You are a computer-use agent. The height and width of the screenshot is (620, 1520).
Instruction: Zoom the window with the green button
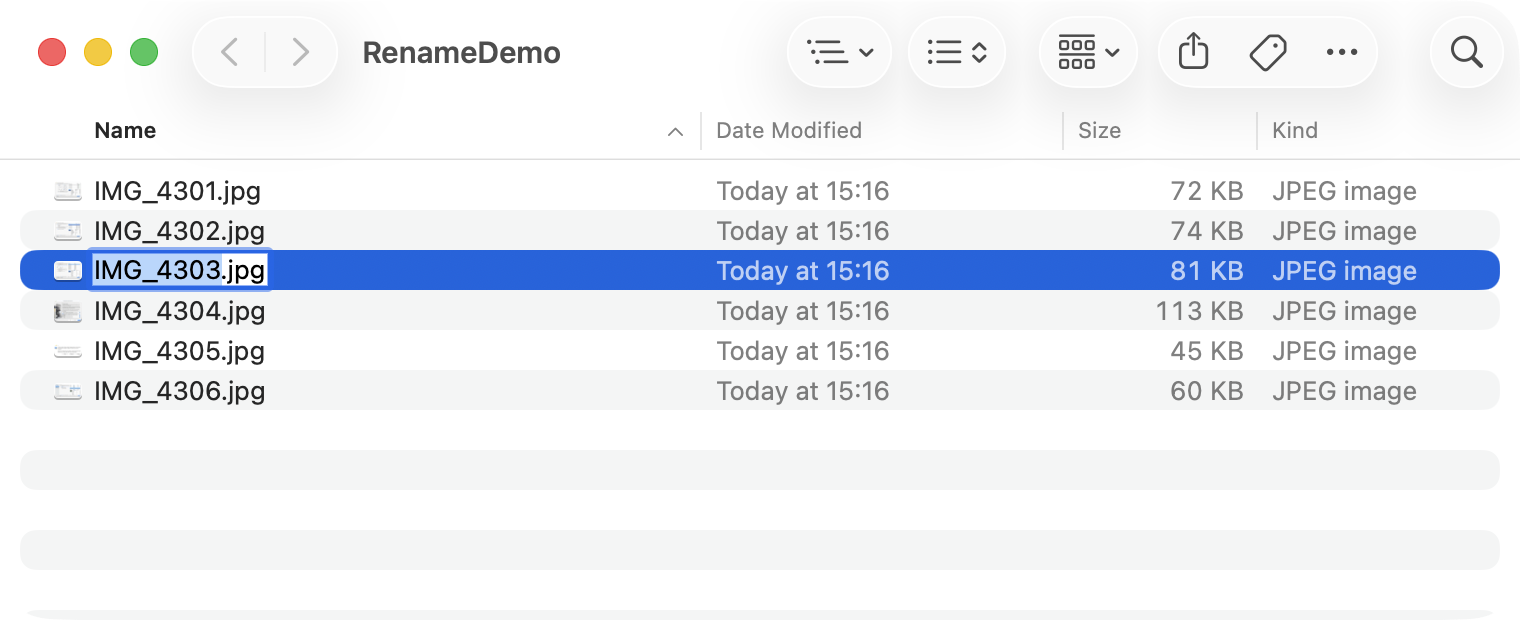pos(144,52)
